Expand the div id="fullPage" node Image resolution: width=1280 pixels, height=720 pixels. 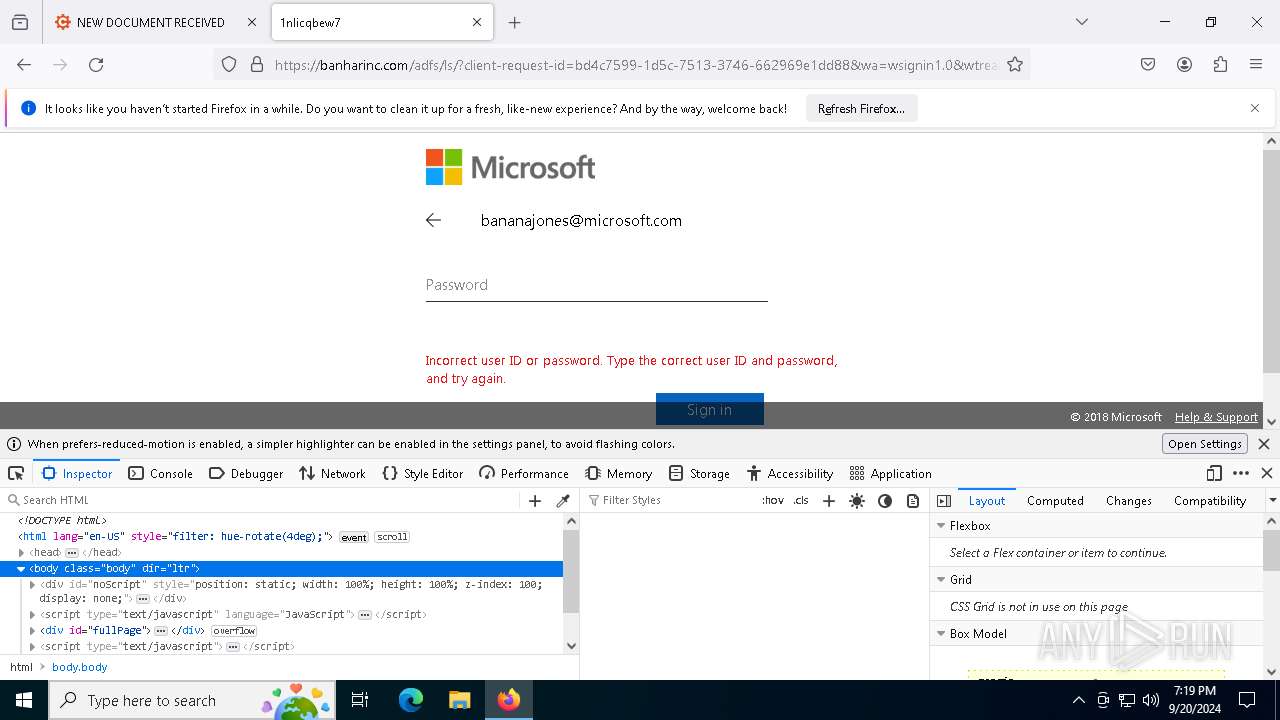[32, 630]
